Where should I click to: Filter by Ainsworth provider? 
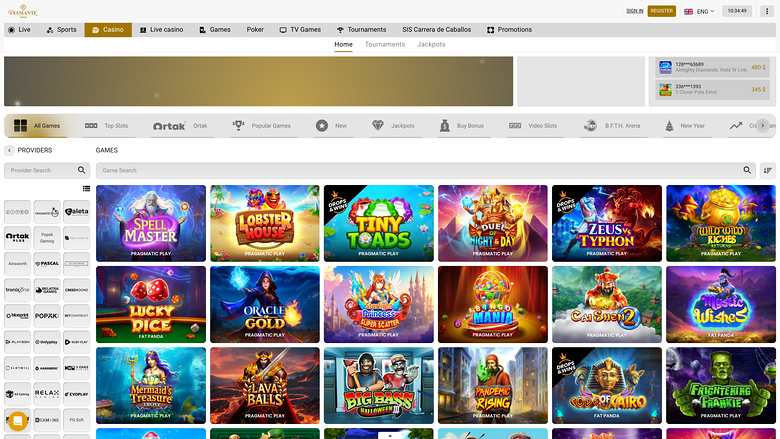point(17,264)
